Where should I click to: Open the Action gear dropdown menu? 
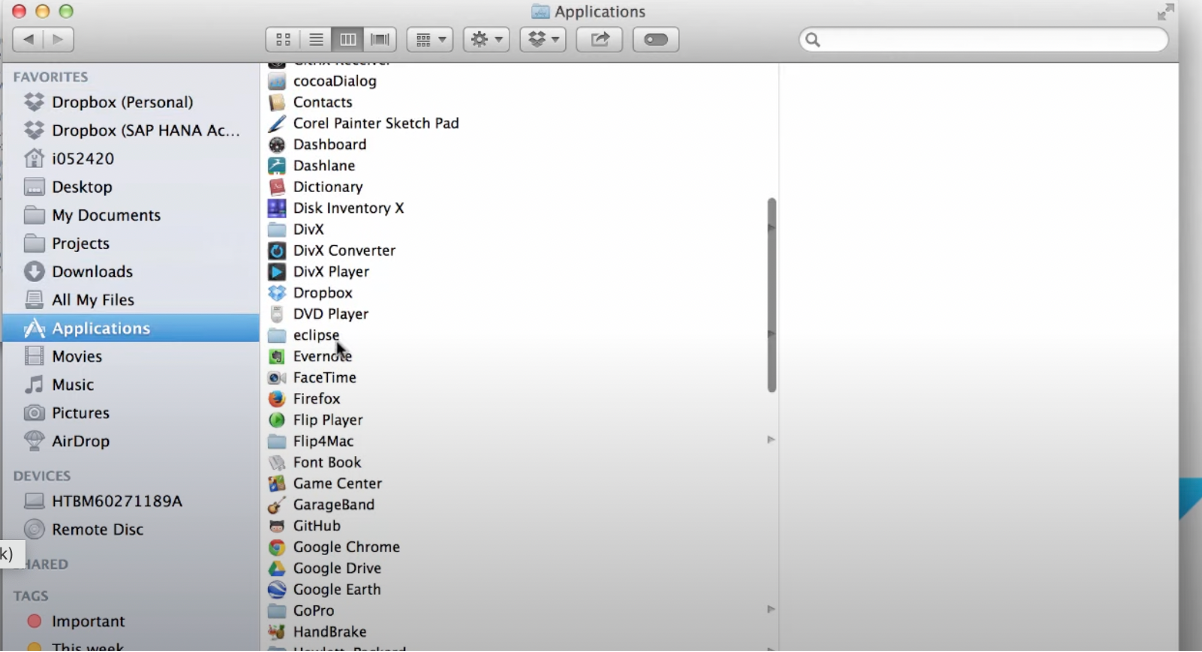[x=486, y=40]
